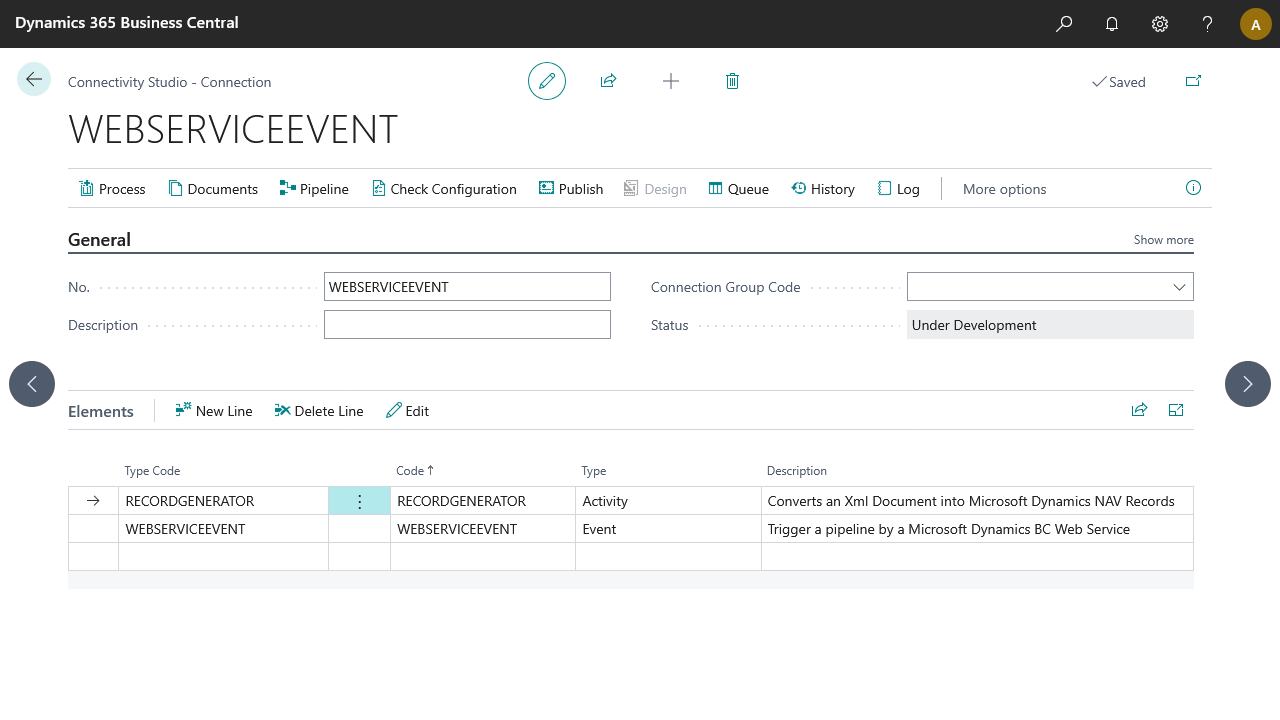Open the search magnifier icon
Viewport: 1280px width, 720px height.
1064,24
